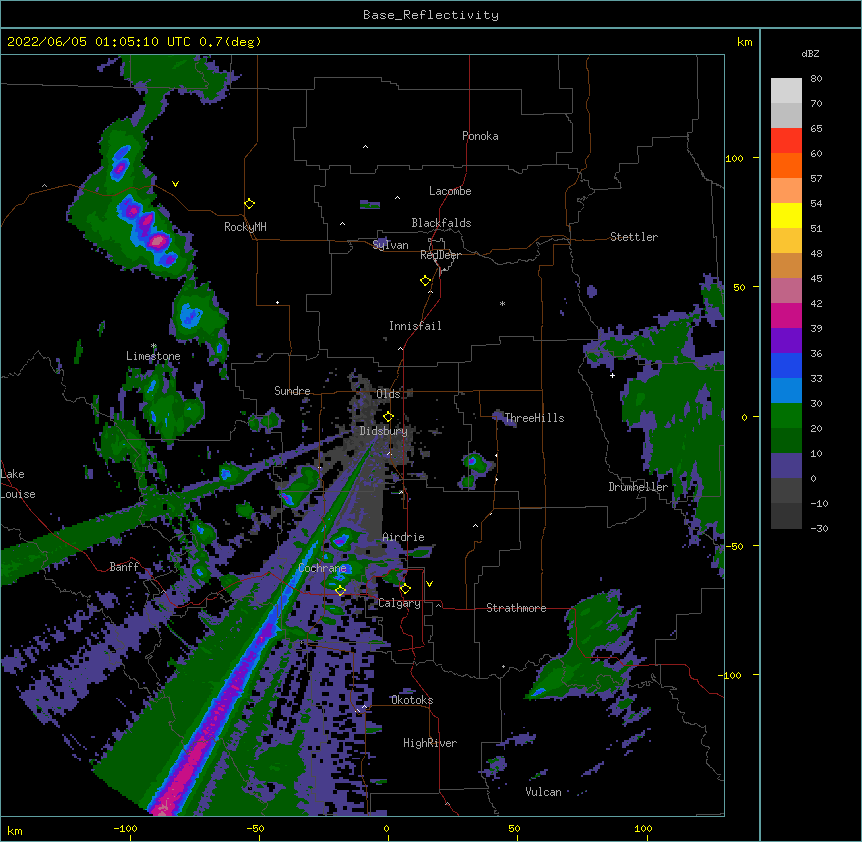Click the white asterisk marker east of Innisfail
Screen dimensions: 862x842
(502, 303)
